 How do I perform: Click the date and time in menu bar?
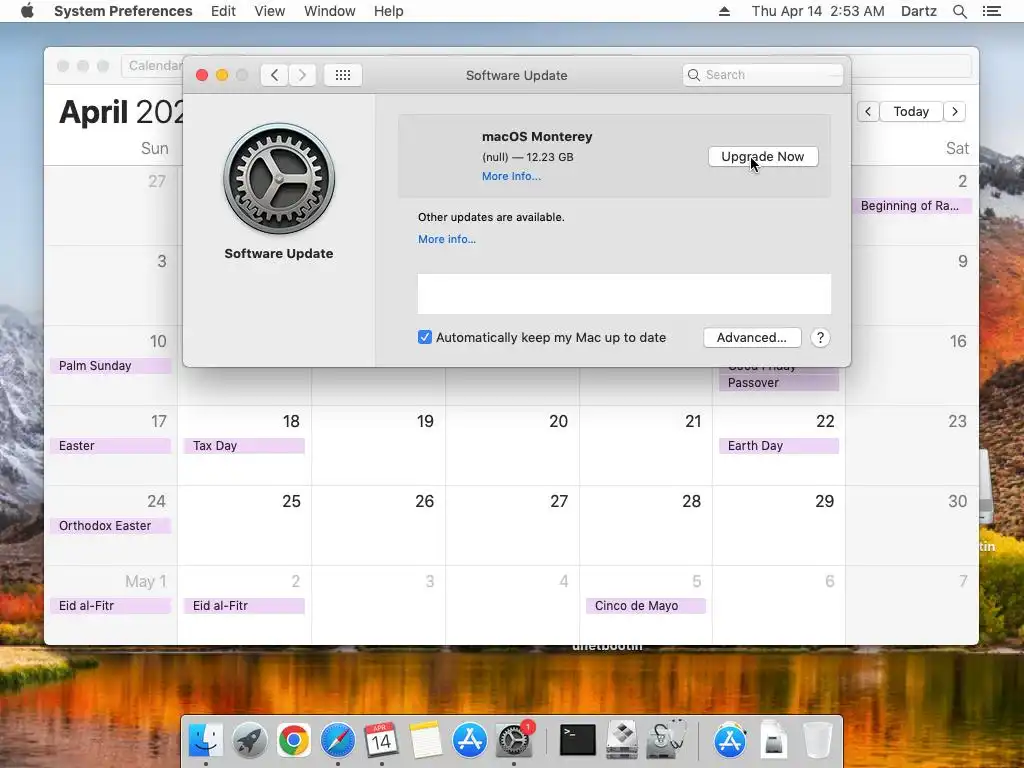[818, 11]
